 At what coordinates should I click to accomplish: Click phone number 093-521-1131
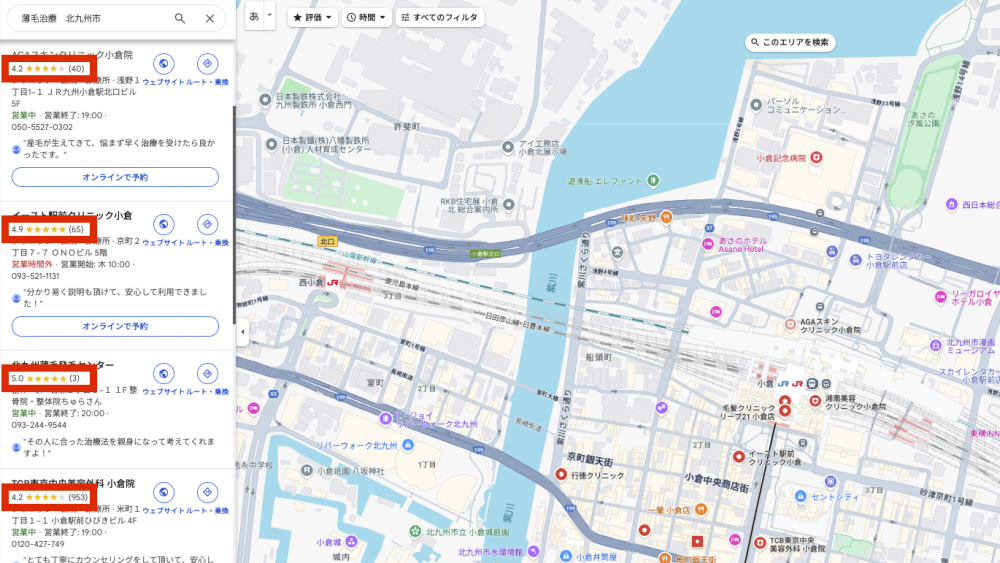tap(36, 276)
